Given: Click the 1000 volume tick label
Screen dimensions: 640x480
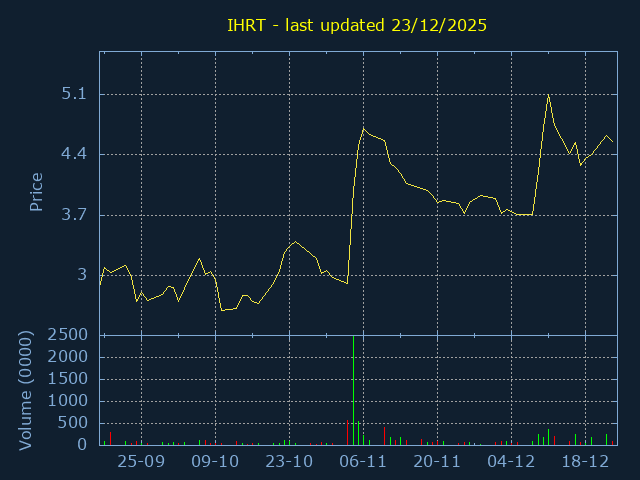Looking at the screenshot, I should coord(68,401).
